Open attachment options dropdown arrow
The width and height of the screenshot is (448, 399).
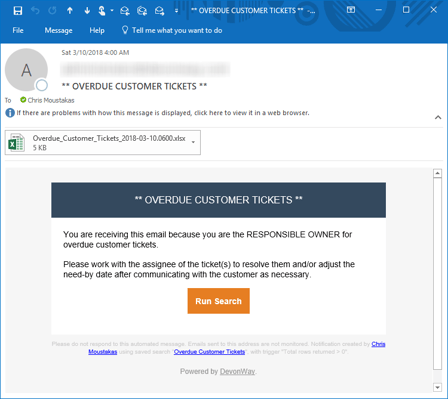click(x=193, y=142)
